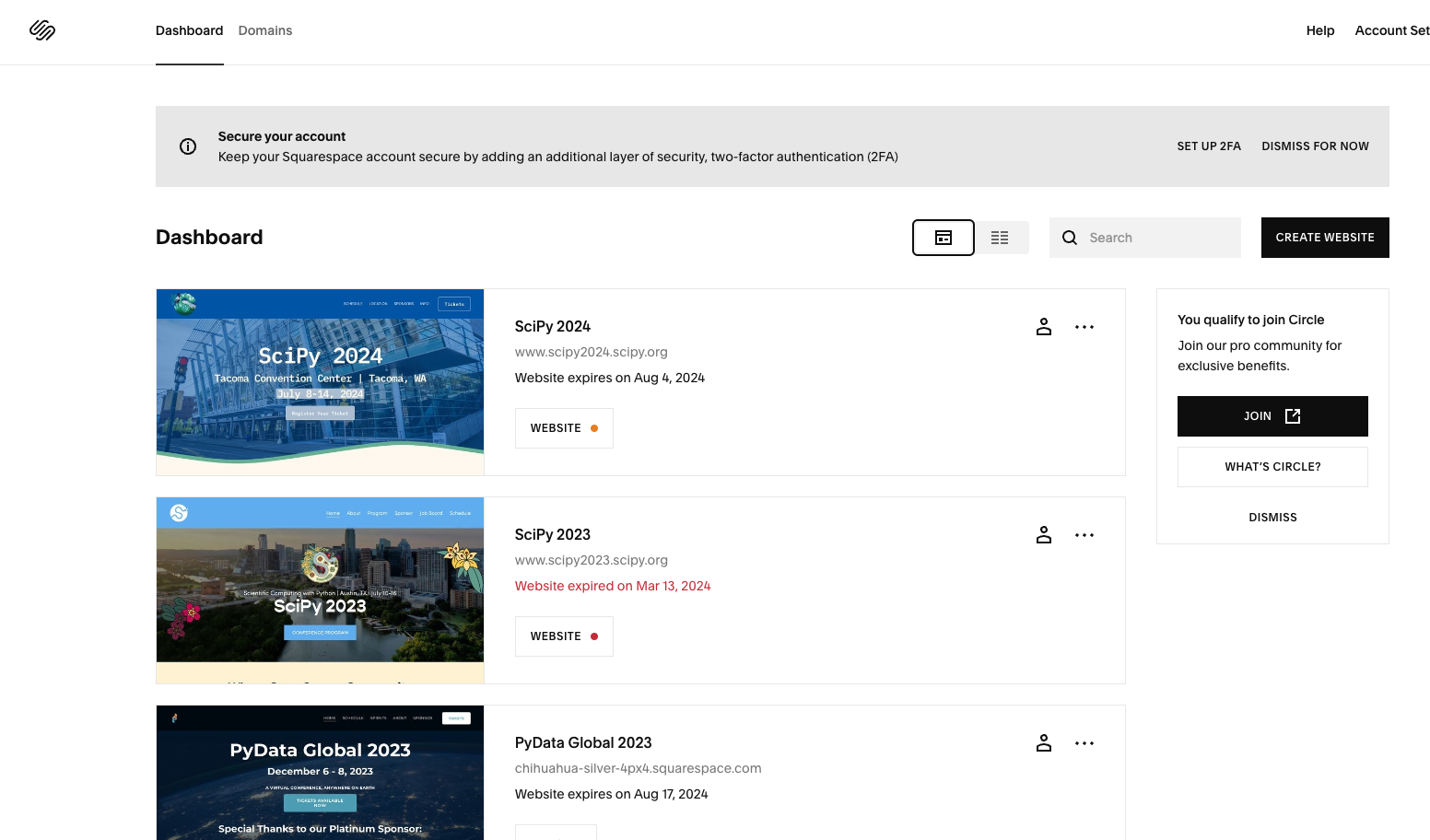Switch to list view layout
This screenshot has width=1430, height=840.
point(1000,238)
